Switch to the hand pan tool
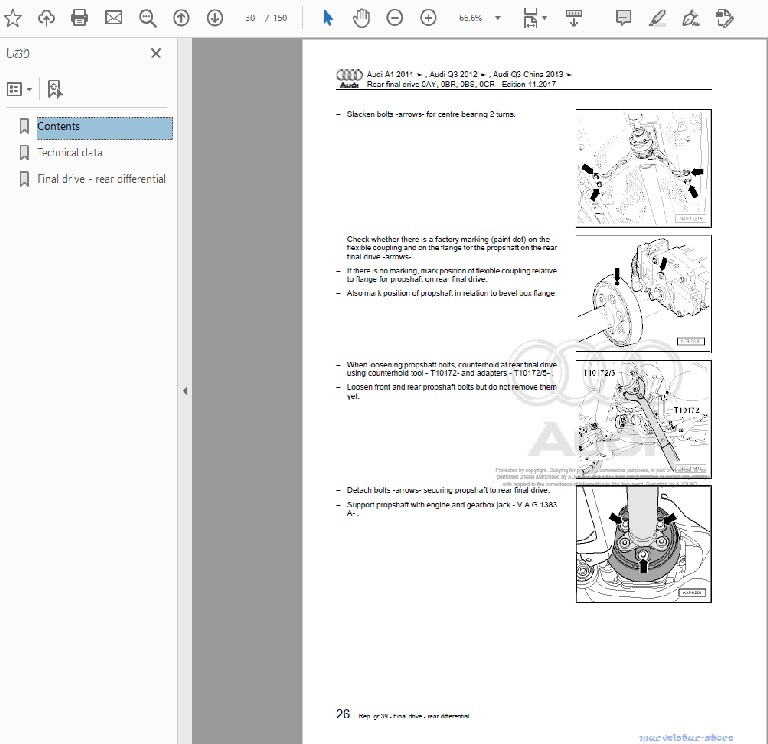This screenshot has height=744, width=768. (361, 17)
